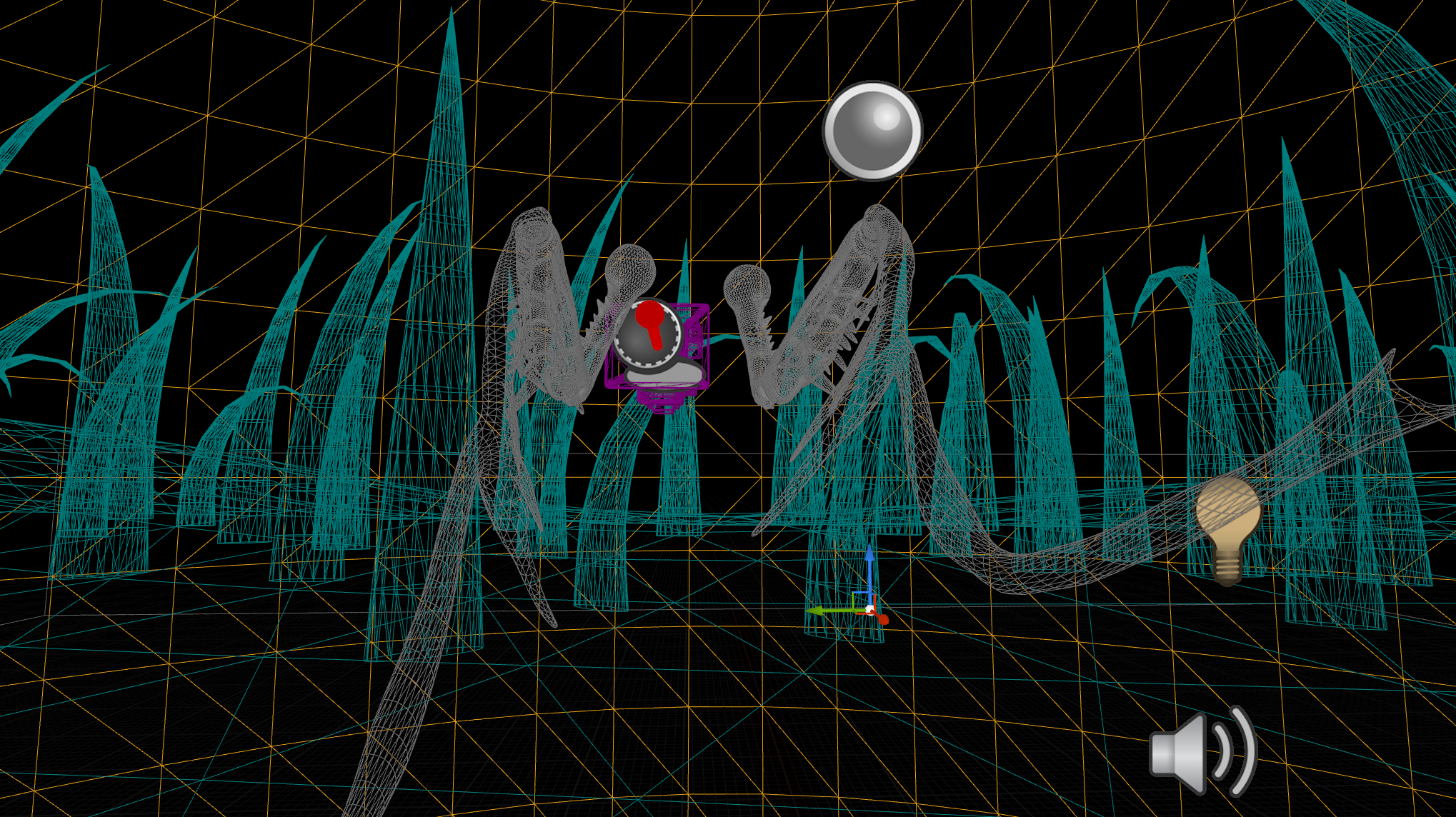Screen dimensions: 1456x817
Task: Select the light bulb actor icon
Action: click(1228, 528)
